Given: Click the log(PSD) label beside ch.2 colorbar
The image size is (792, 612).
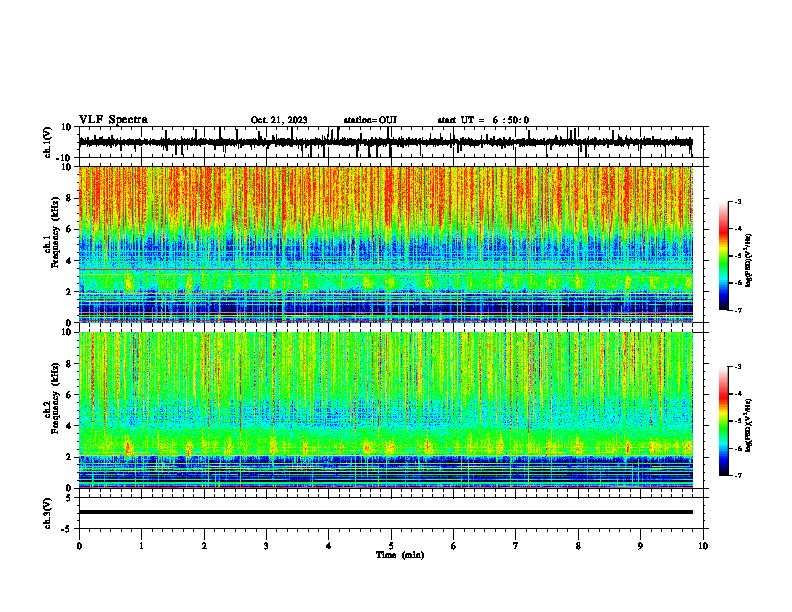Looking at the screenshot, I should click(x=748, y=425).
